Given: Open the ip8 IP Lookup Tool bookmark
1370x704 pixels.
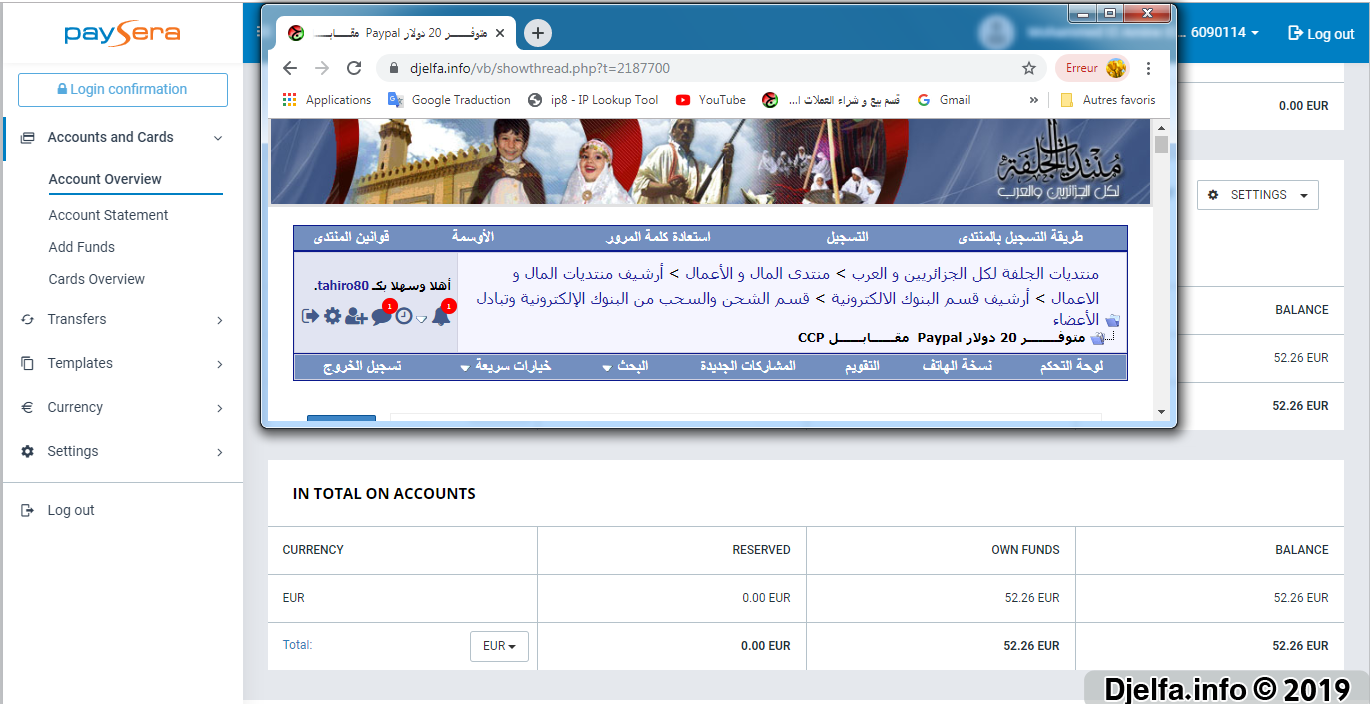Looking at the screenshot, I should (x=593, y=100).
